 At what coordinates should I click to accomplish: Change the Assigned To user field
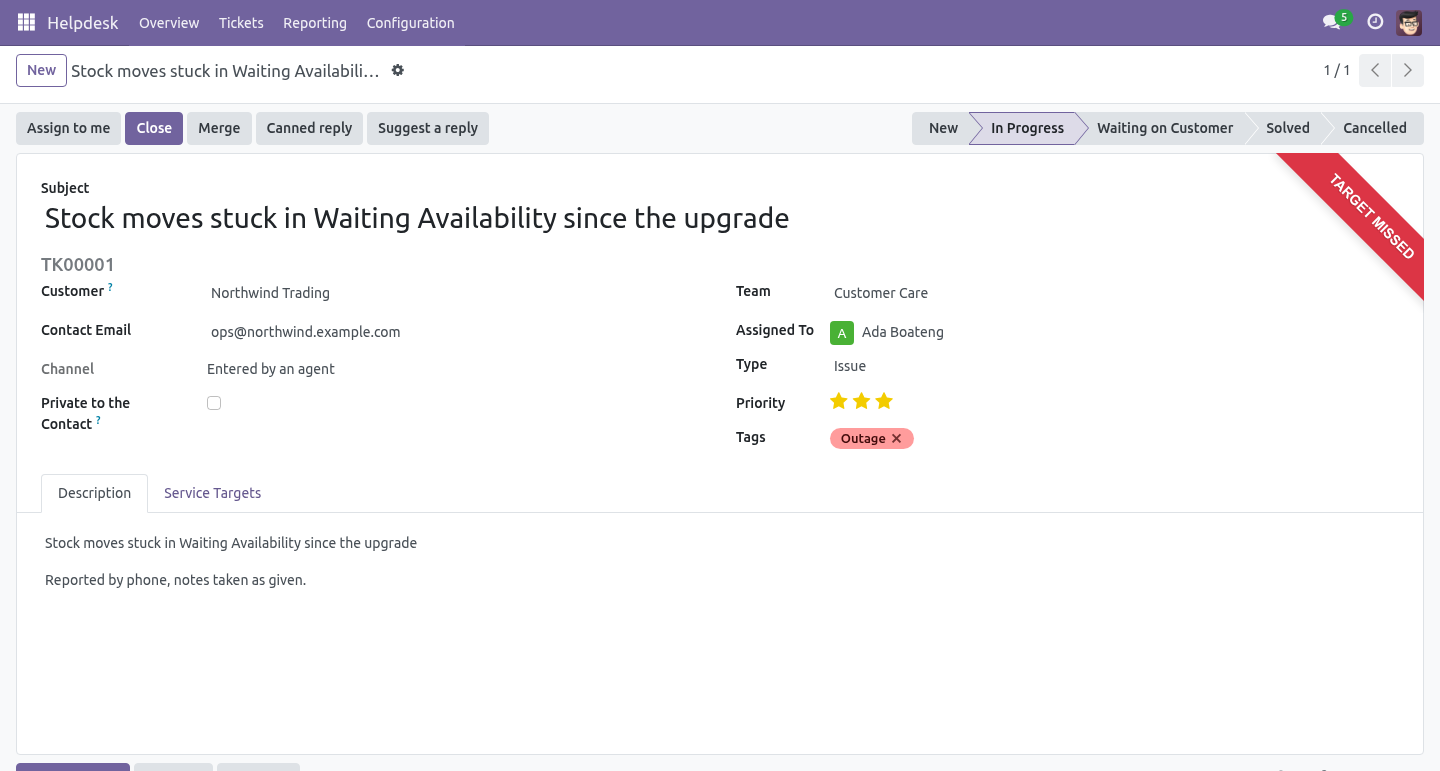[x=1129, y=332]
